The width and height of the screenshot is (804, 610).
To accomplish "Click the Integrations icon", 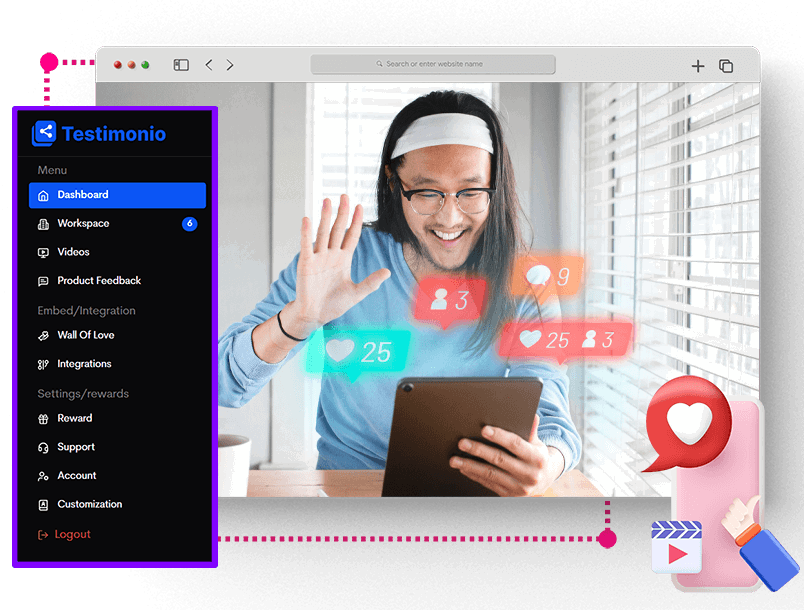I will tap(43, 365).
